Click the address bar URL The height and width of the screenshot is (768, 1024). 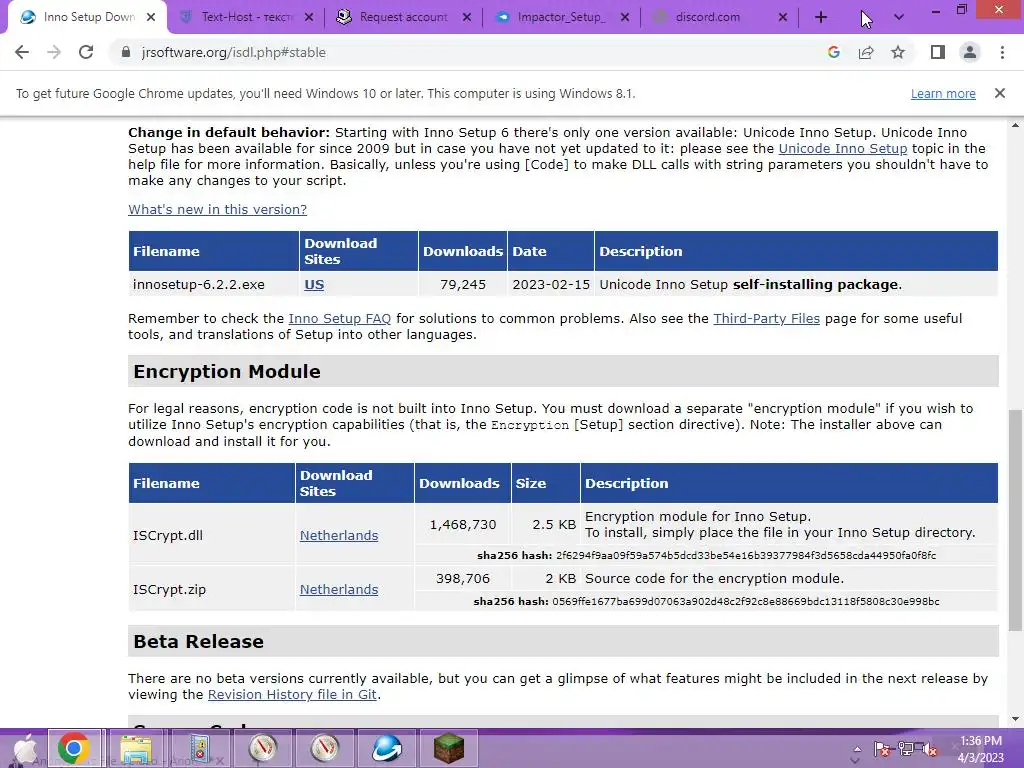[233, 52]
